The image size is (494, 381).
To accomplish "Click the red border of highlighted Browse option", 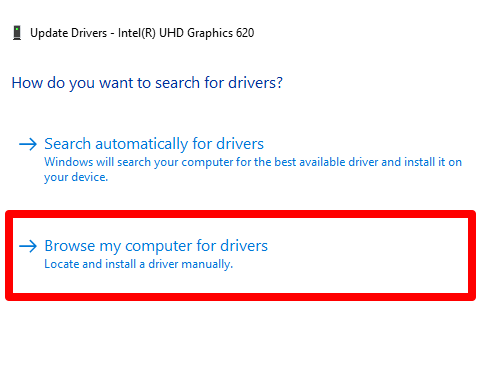I will click(x=240, y=214).
